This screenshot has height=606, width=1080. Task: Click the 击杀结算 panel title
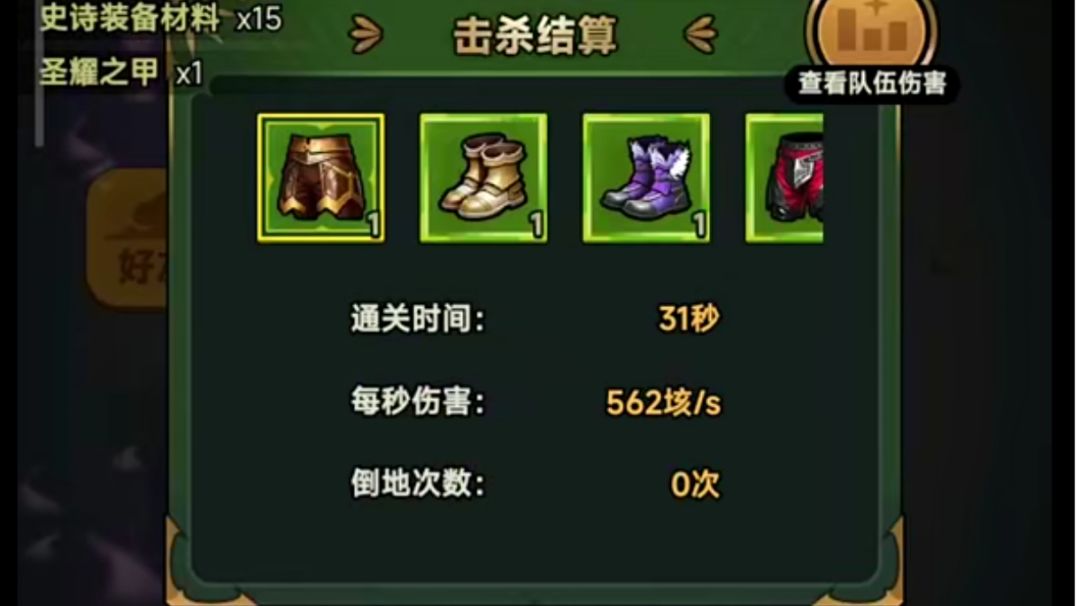tap(535, 36)
